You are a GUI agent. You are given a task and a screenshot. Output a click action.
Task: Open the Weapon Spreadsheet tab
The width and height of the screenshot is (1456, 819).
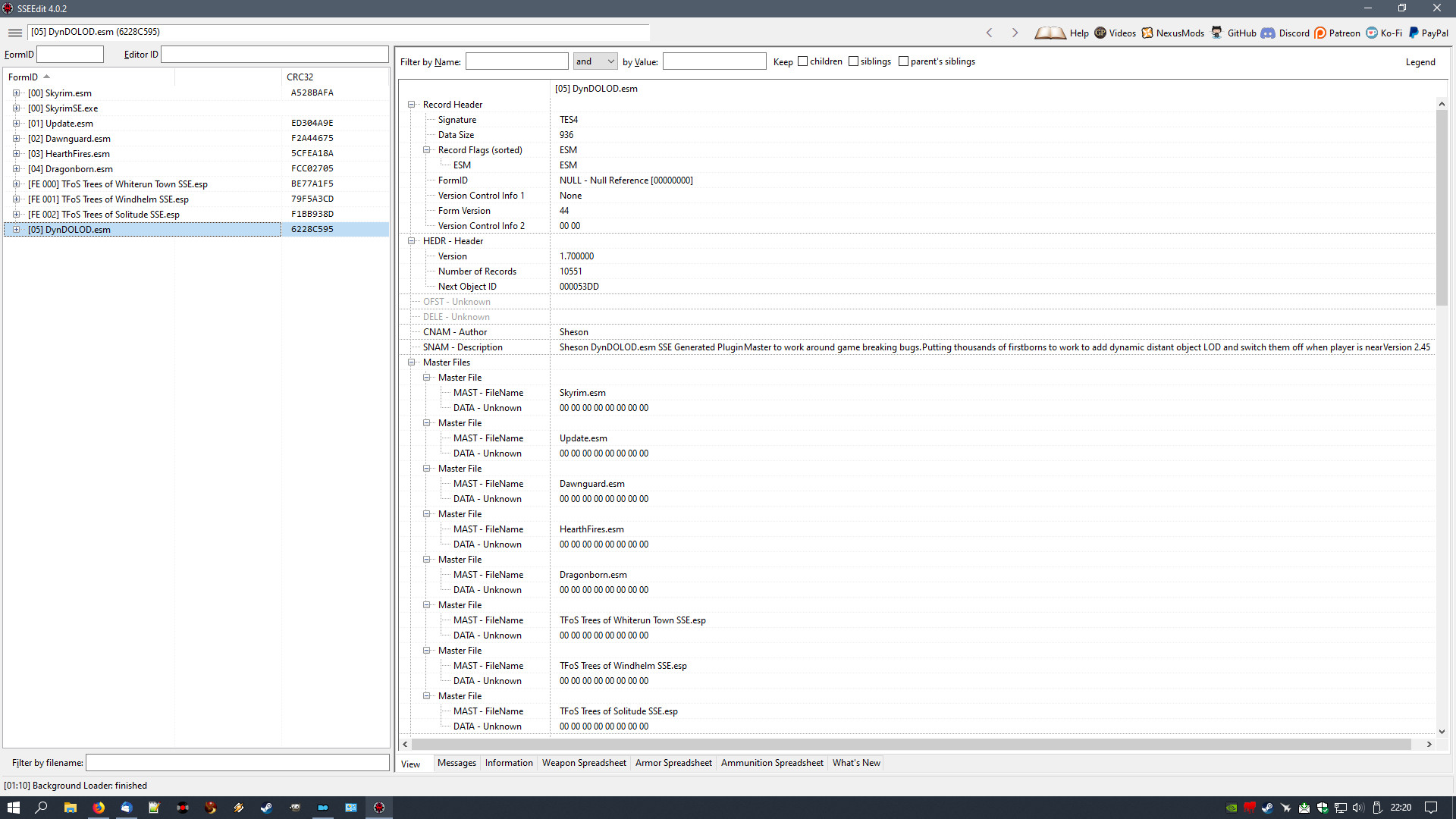pos(584,763)
